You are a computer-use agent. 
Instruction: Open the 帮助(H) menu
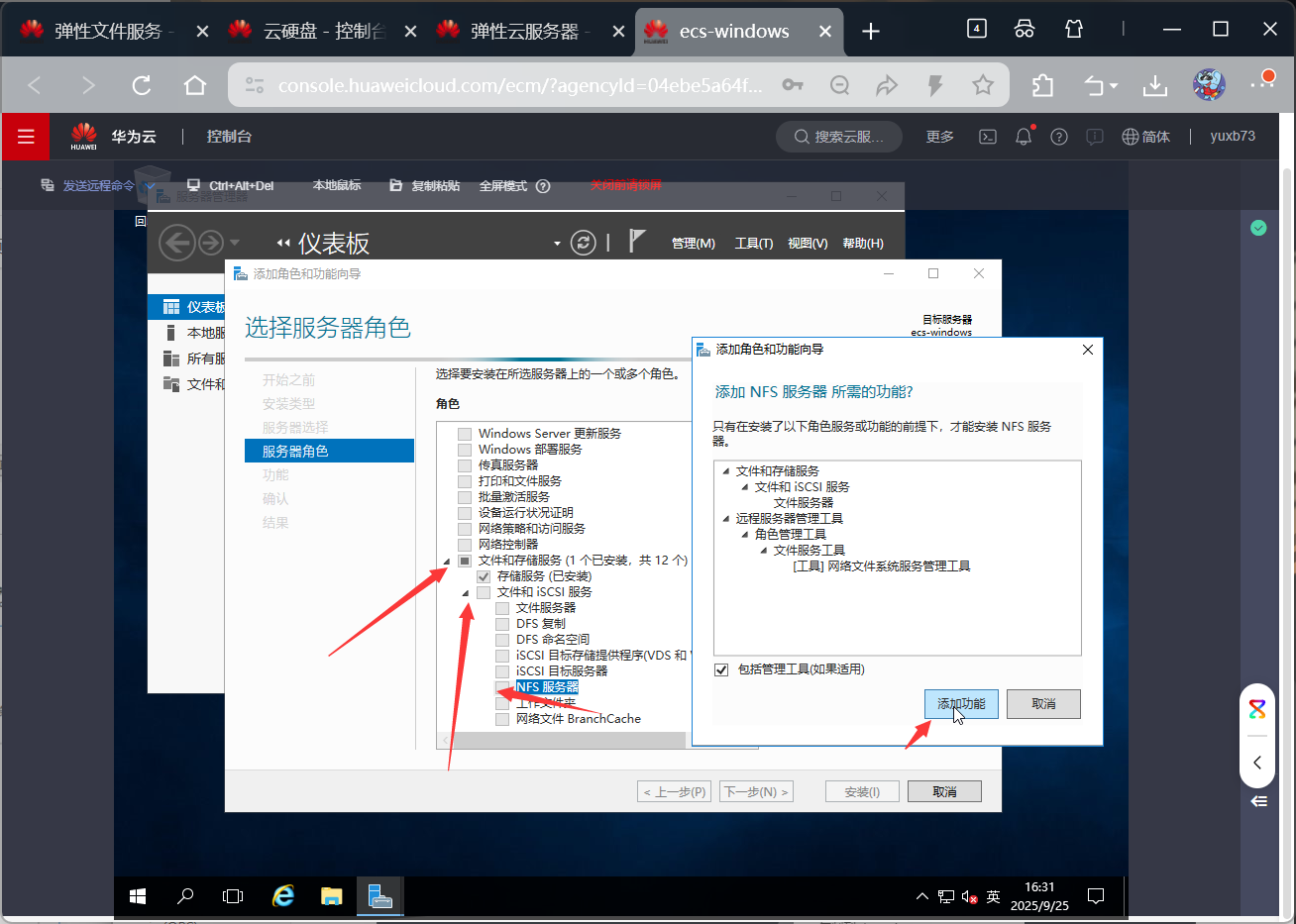[863, 244]
